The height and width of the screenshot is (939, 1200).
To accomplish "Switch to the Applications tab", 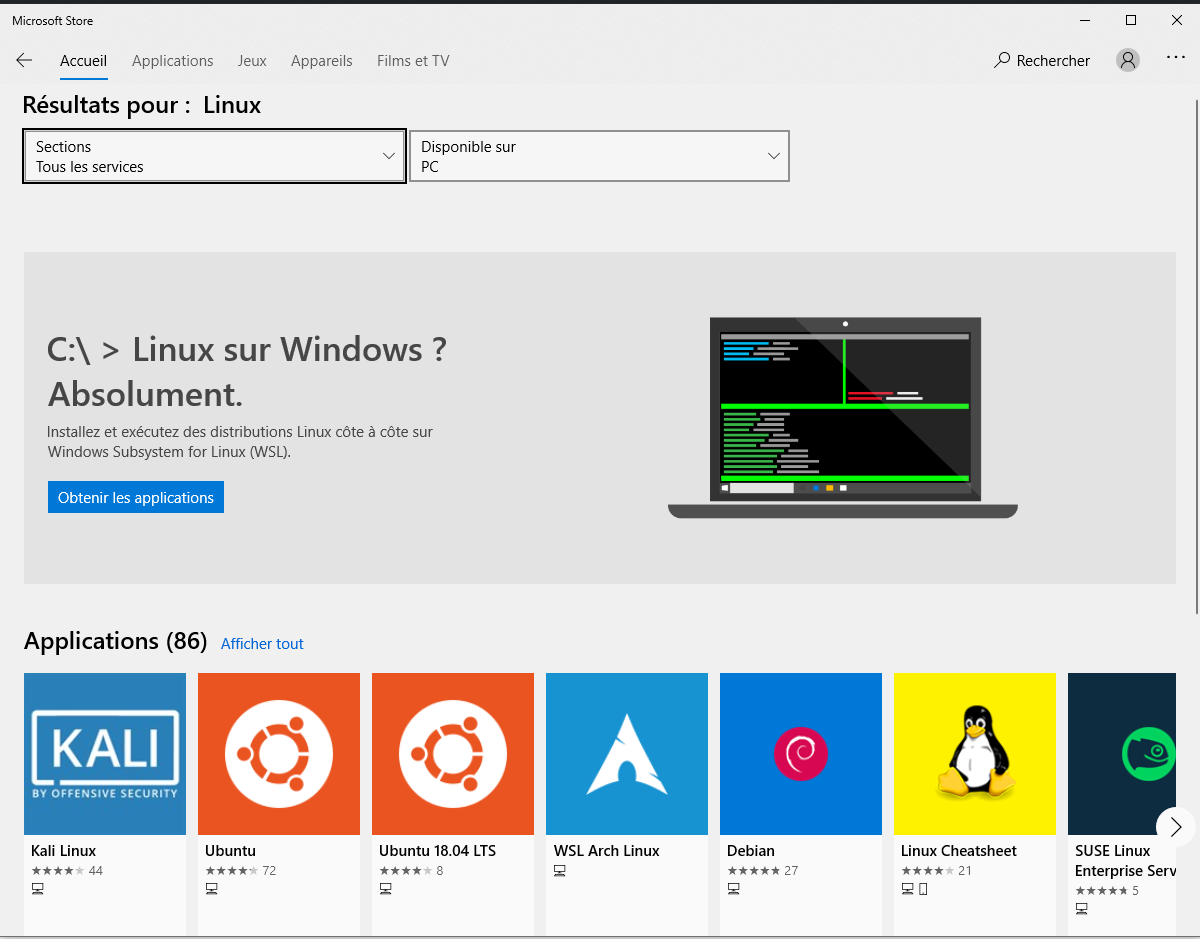I will click(x=173, y=61).
